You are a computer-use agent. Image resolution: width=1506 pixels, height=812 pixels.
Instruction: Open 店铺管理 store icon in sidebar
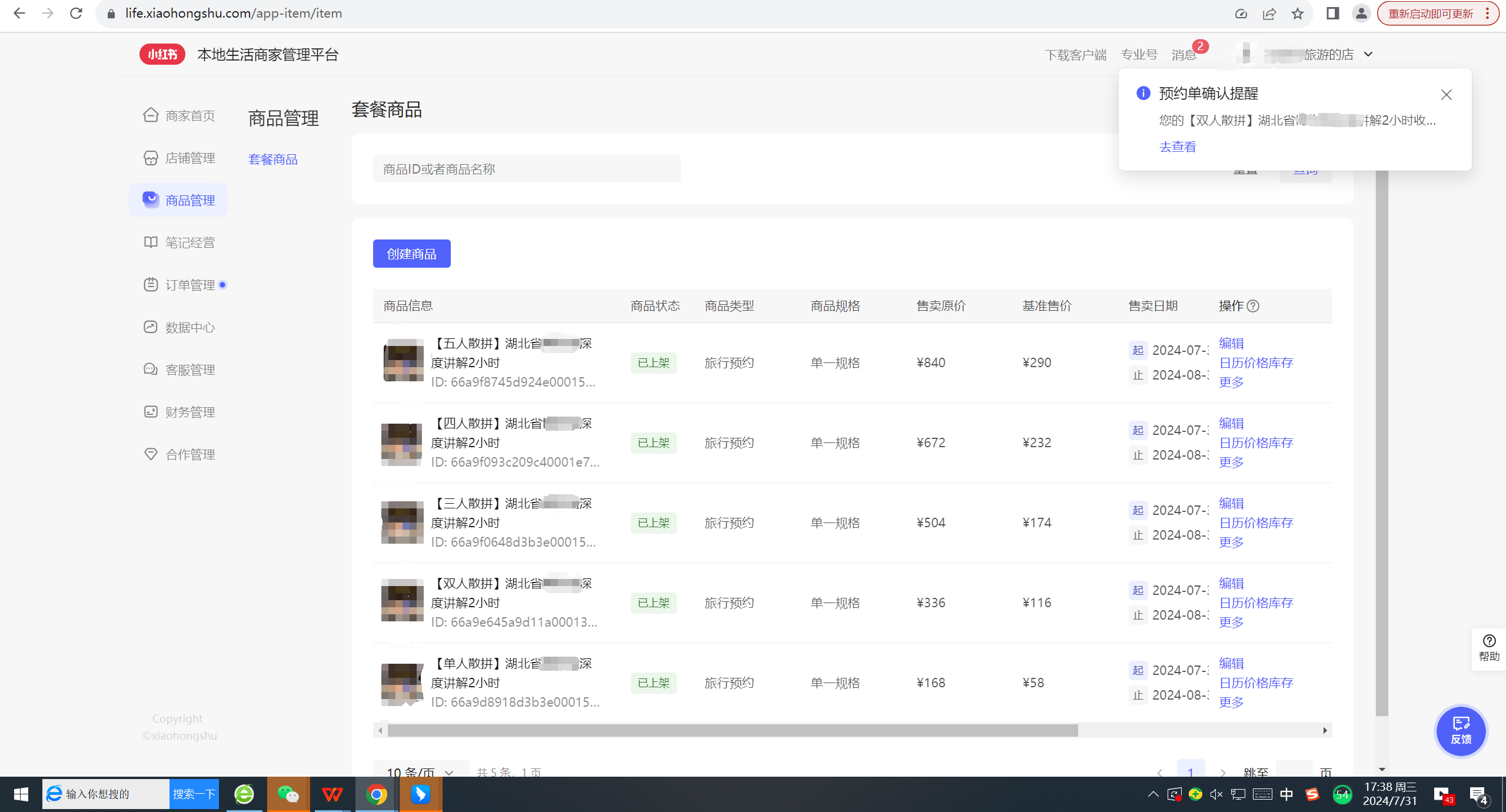click(x=151, y=158)
